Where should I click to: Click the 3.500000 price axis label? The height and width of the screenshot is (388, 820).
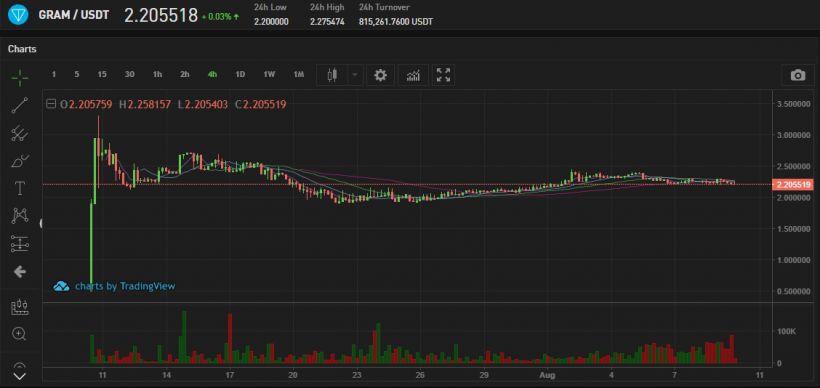(795, 104)
